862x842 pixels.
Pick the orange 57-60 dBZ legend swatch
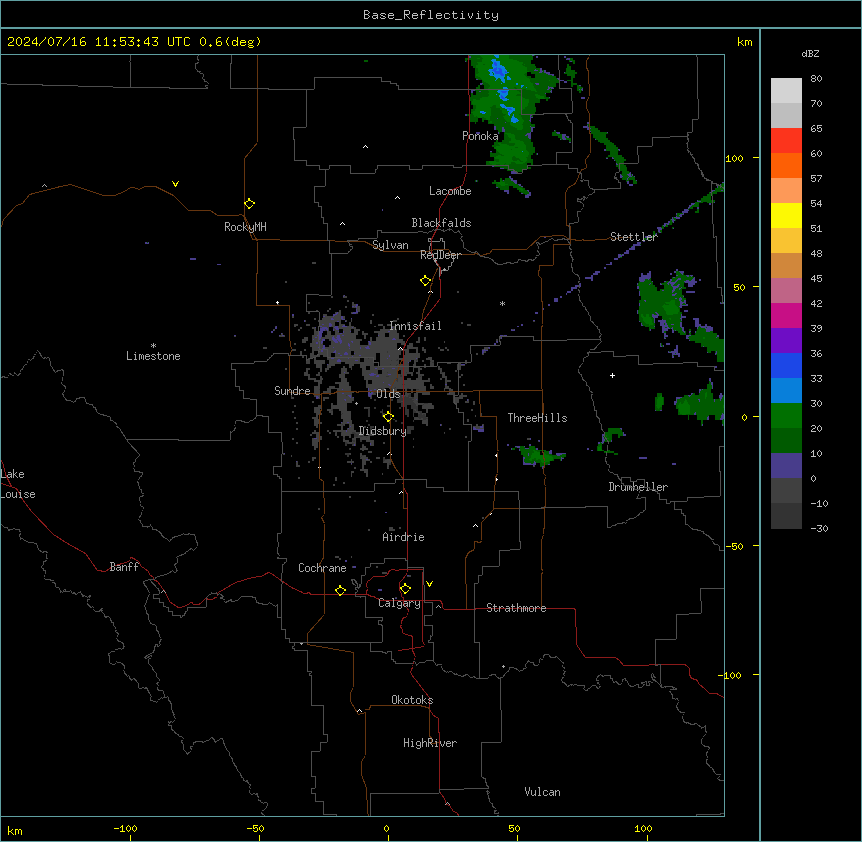[x=786, y=165]
